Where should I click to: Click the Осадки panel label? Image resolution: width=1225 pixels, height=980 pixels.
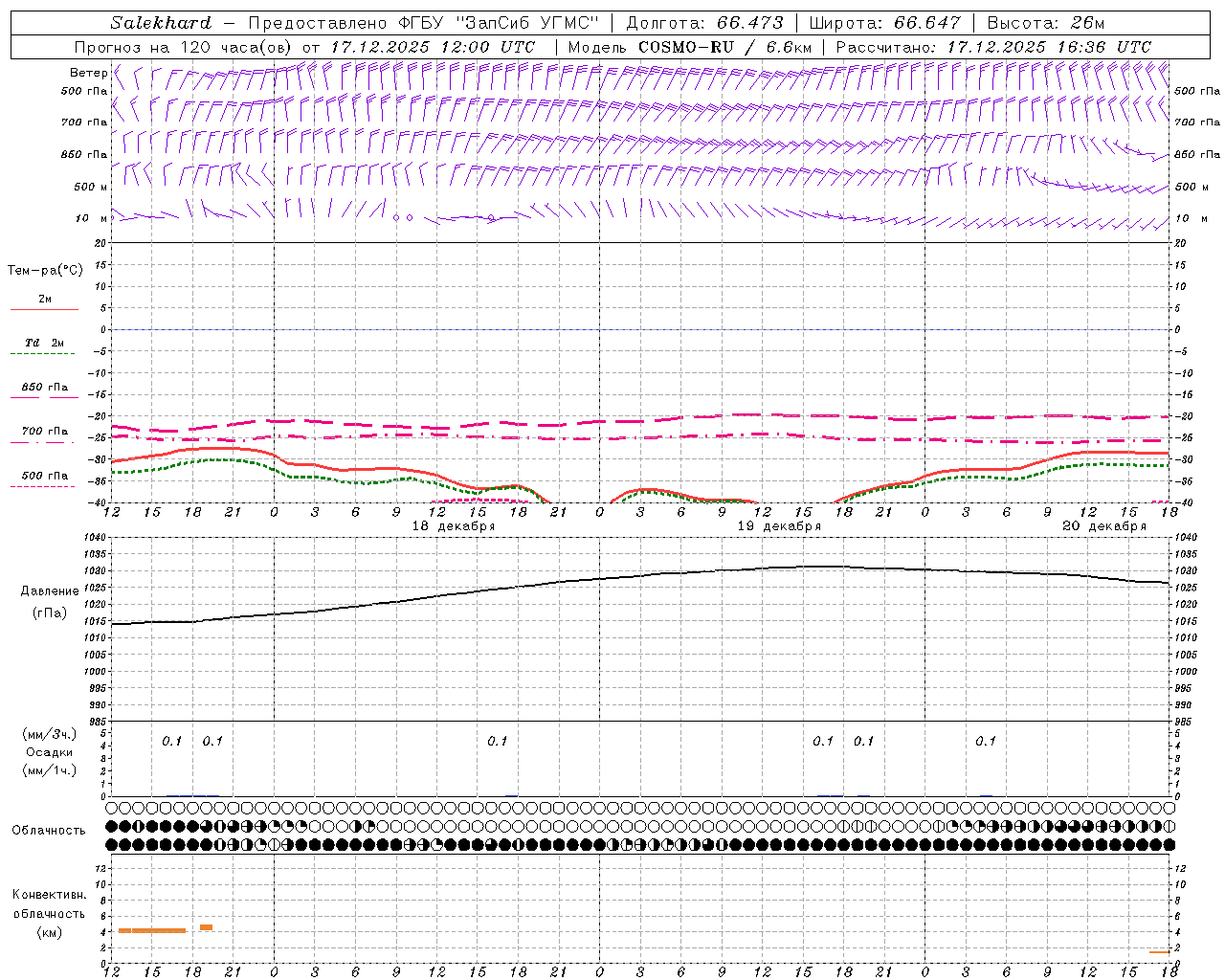click(50, 752)
